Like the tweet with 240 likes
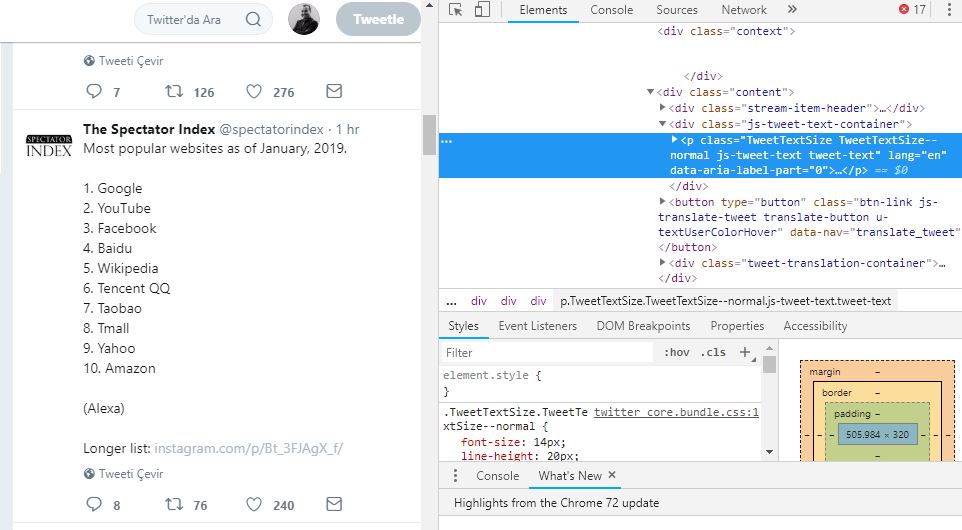This screenshot has width=962, height=530. pyautogui.click(x=254, y=504)
